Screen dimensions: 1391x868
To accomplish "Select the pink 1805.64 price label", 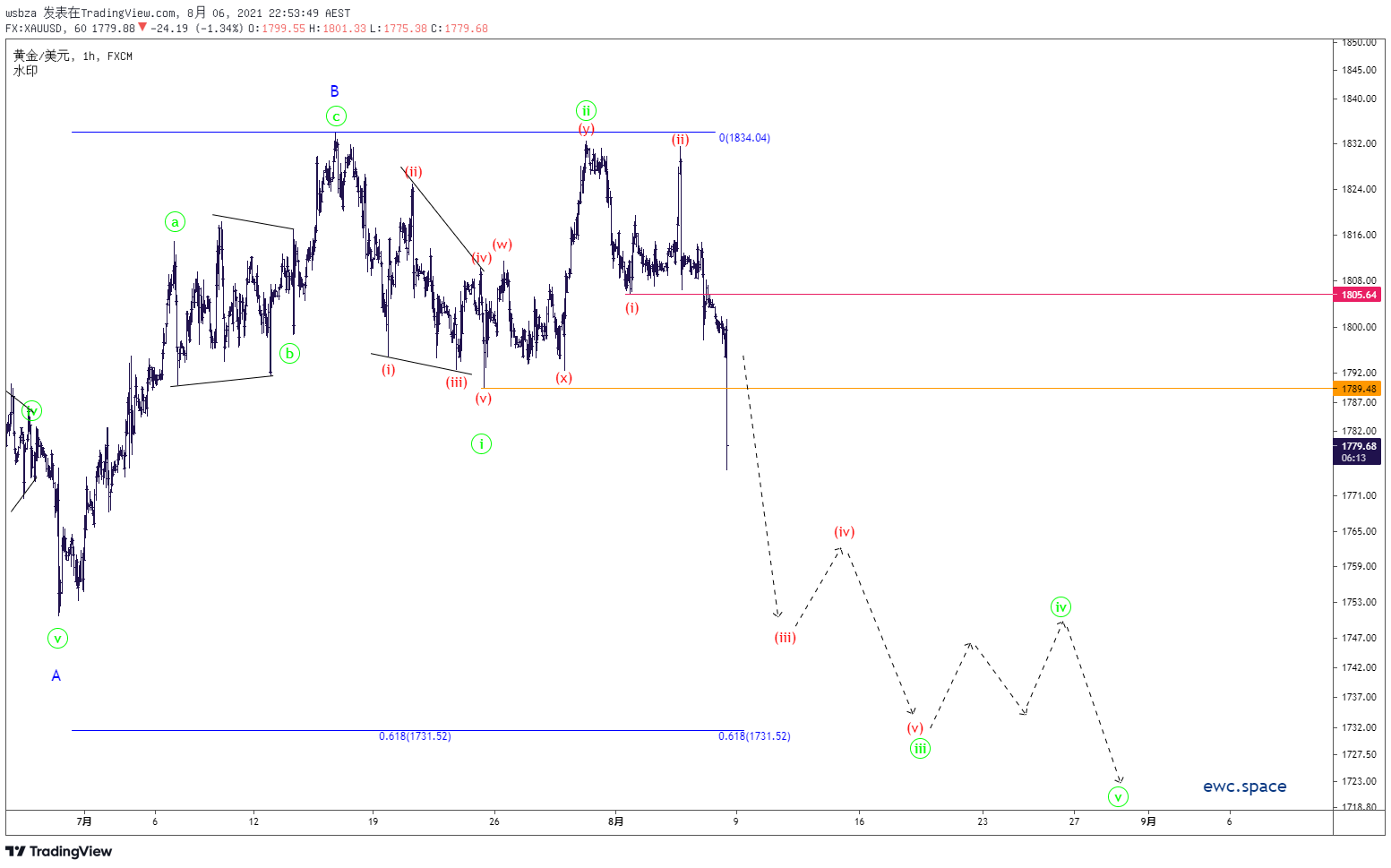I will click(1358, 295).
